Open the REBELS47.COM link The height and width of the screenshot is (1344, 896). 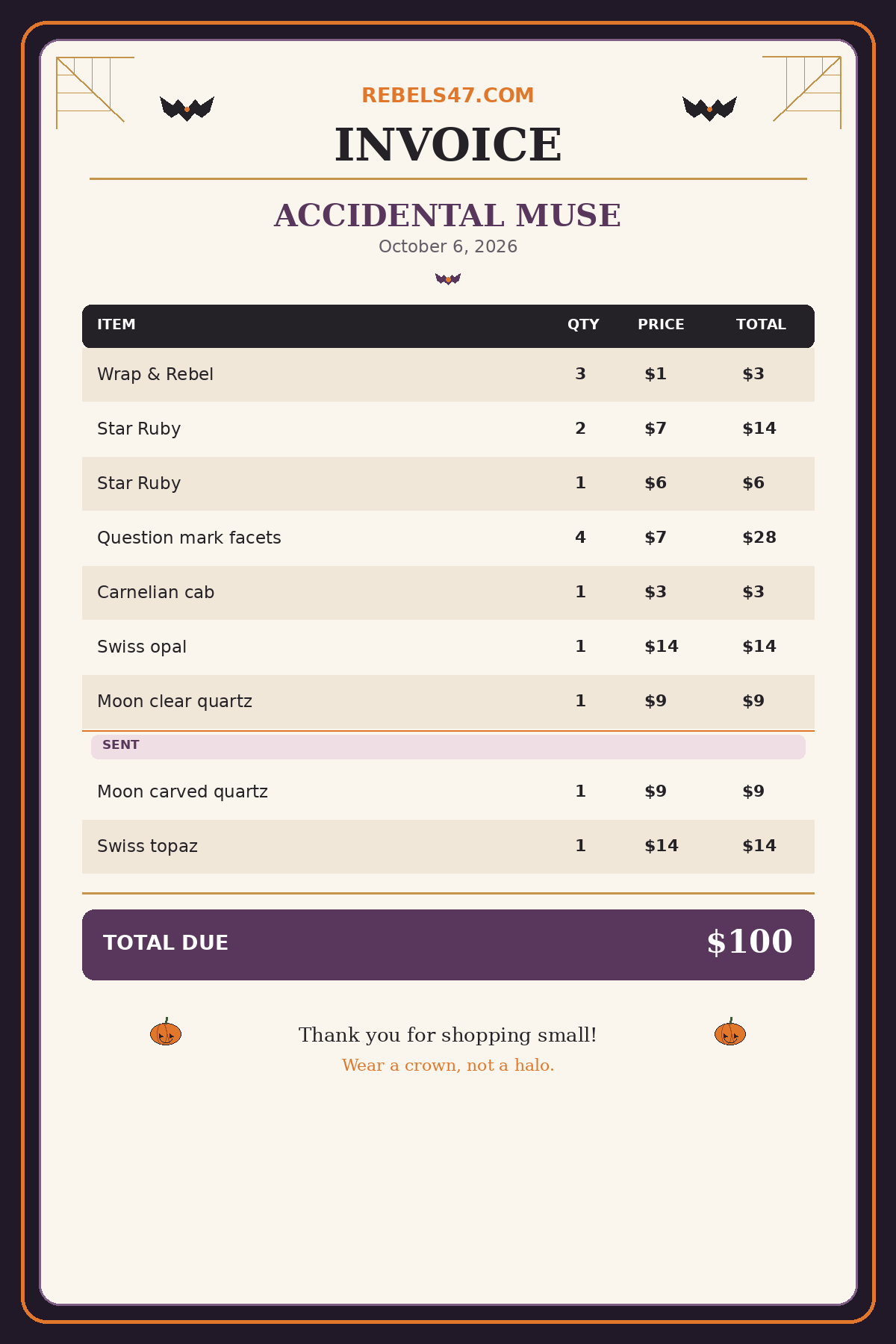pyautogui.click(x=448, y=96)
